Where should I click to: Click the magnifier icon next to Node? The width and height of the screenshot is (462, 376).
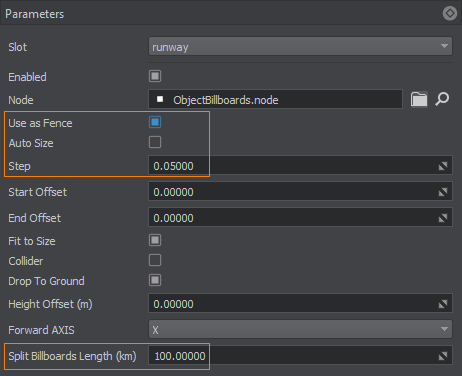pos(442,99)
